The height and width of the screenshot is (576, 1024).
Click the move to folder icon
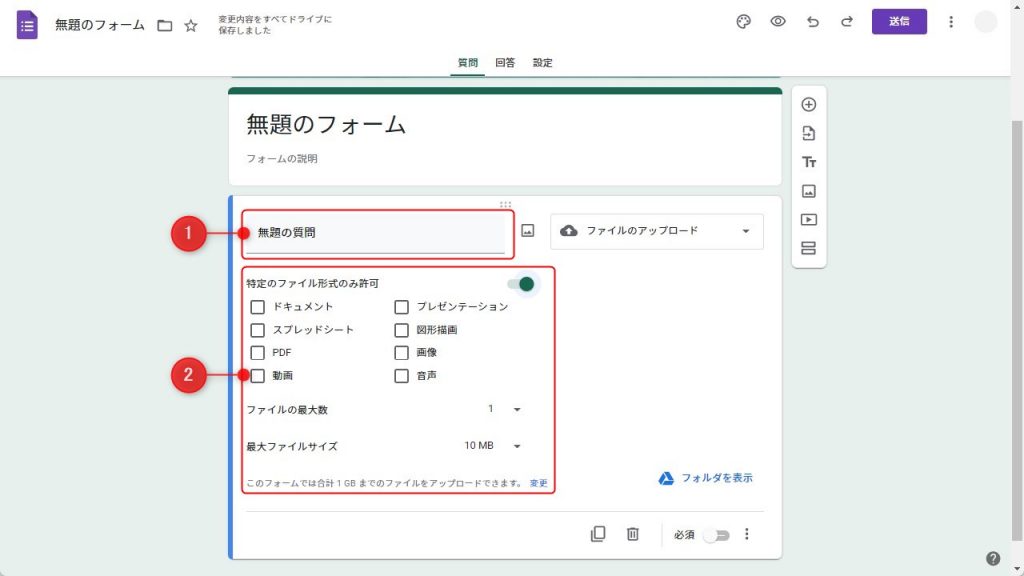point(165,25)
